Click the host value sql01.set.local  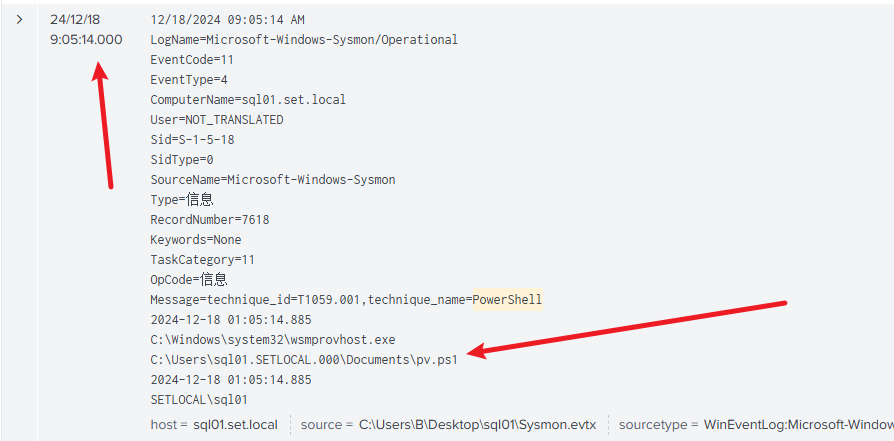[235, 425]
